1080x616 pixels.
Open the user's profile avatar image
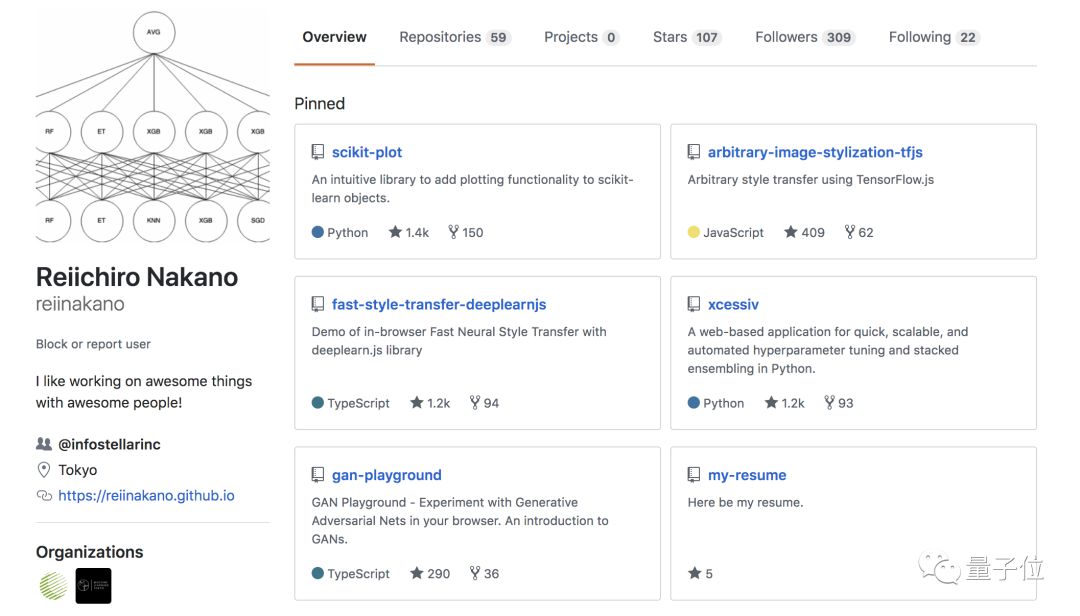[153, 126]
